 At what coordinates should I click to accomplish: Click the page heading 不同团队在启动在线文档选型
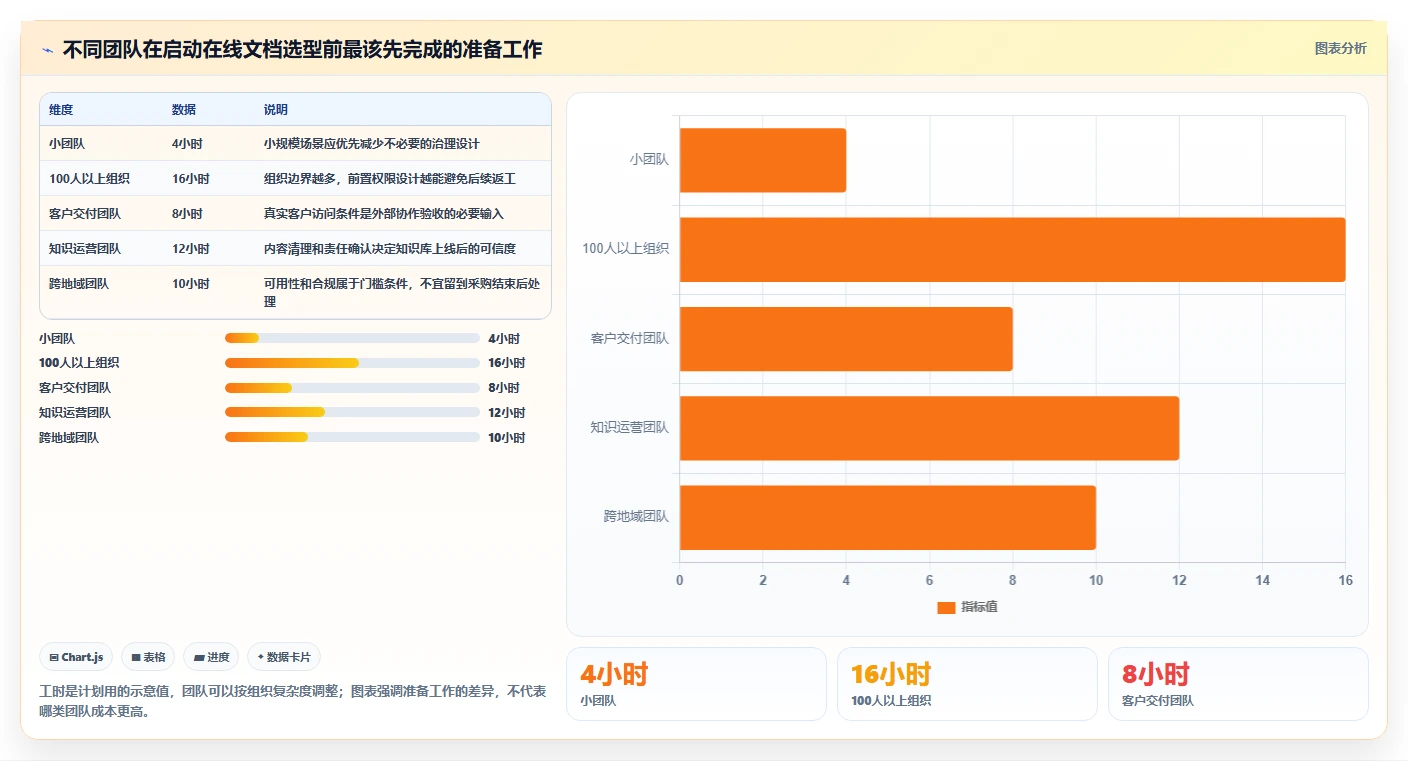click(x=302, y=50)
